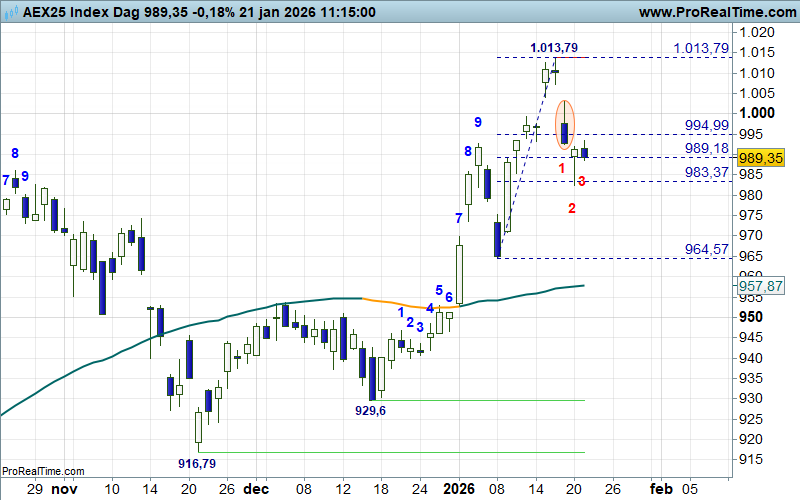Viewport: 800px width, 500px height.
Task: Click the 1.013,79 label above the highest candle
Action: (x=554, y=47)
